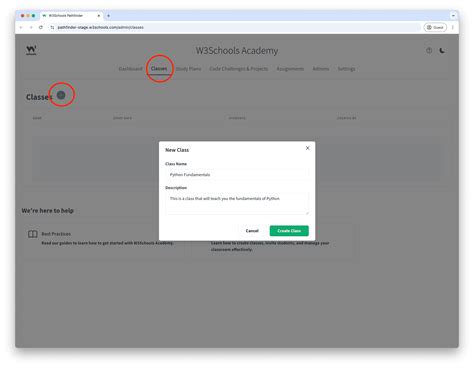This screenshot has height=368, width=474.
Task: Click the Description text area
Action: (x=237, y=203)
